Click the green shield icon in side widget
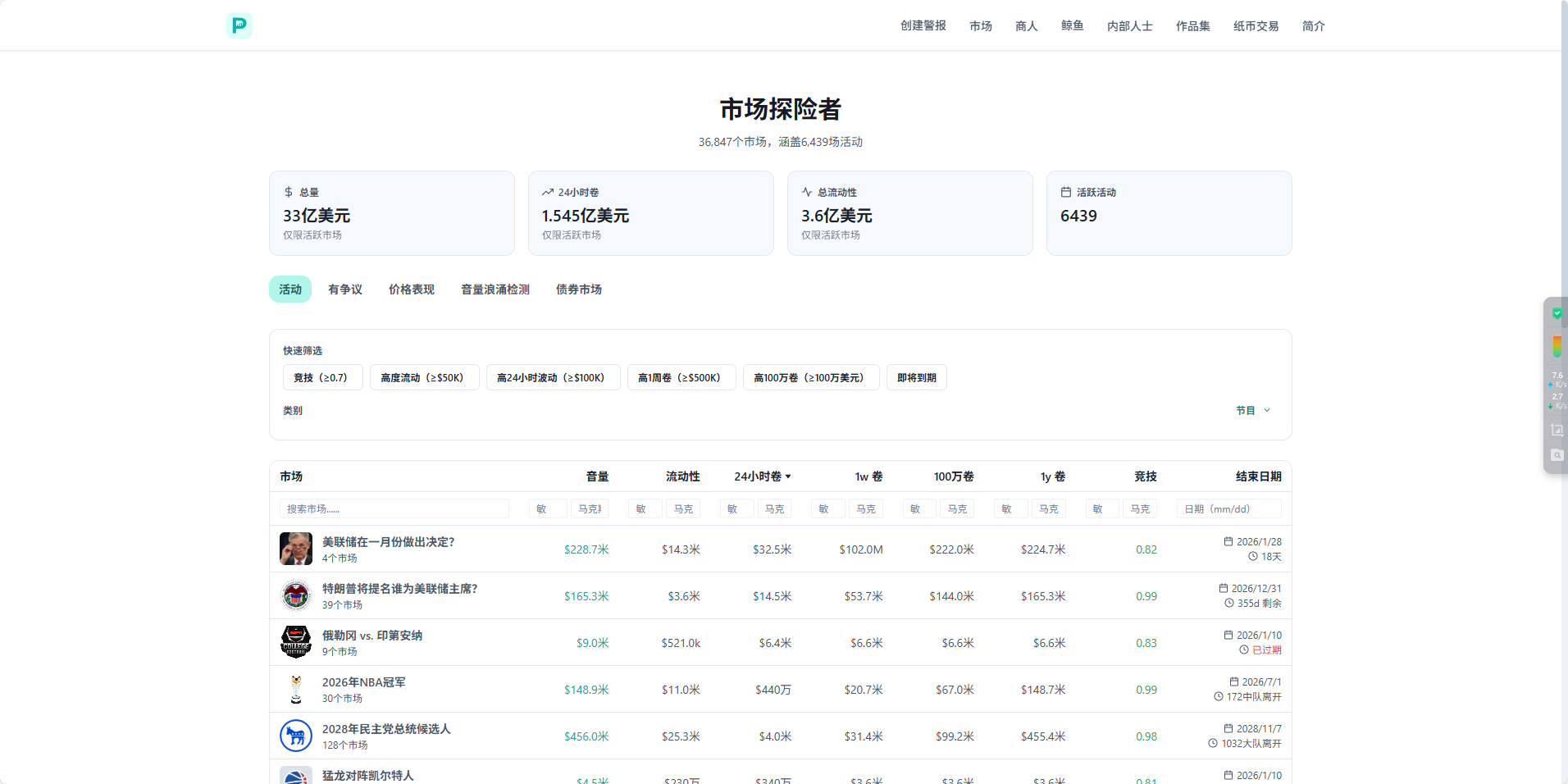The image size is (1568, 784). (x=1557, y=313)
